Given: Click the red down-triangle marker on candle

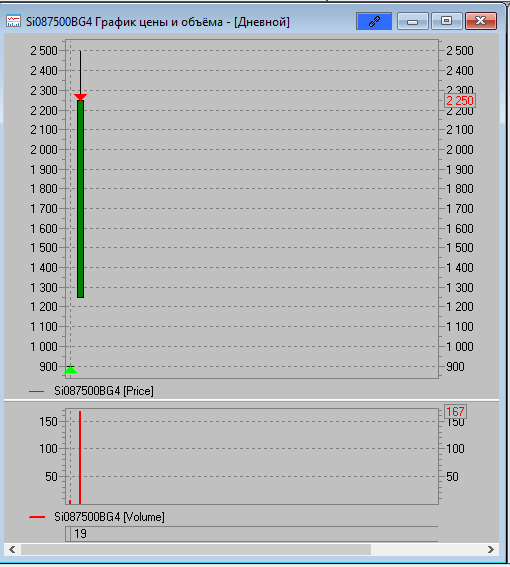Looking at the screenshot, I should coord(80,97).
